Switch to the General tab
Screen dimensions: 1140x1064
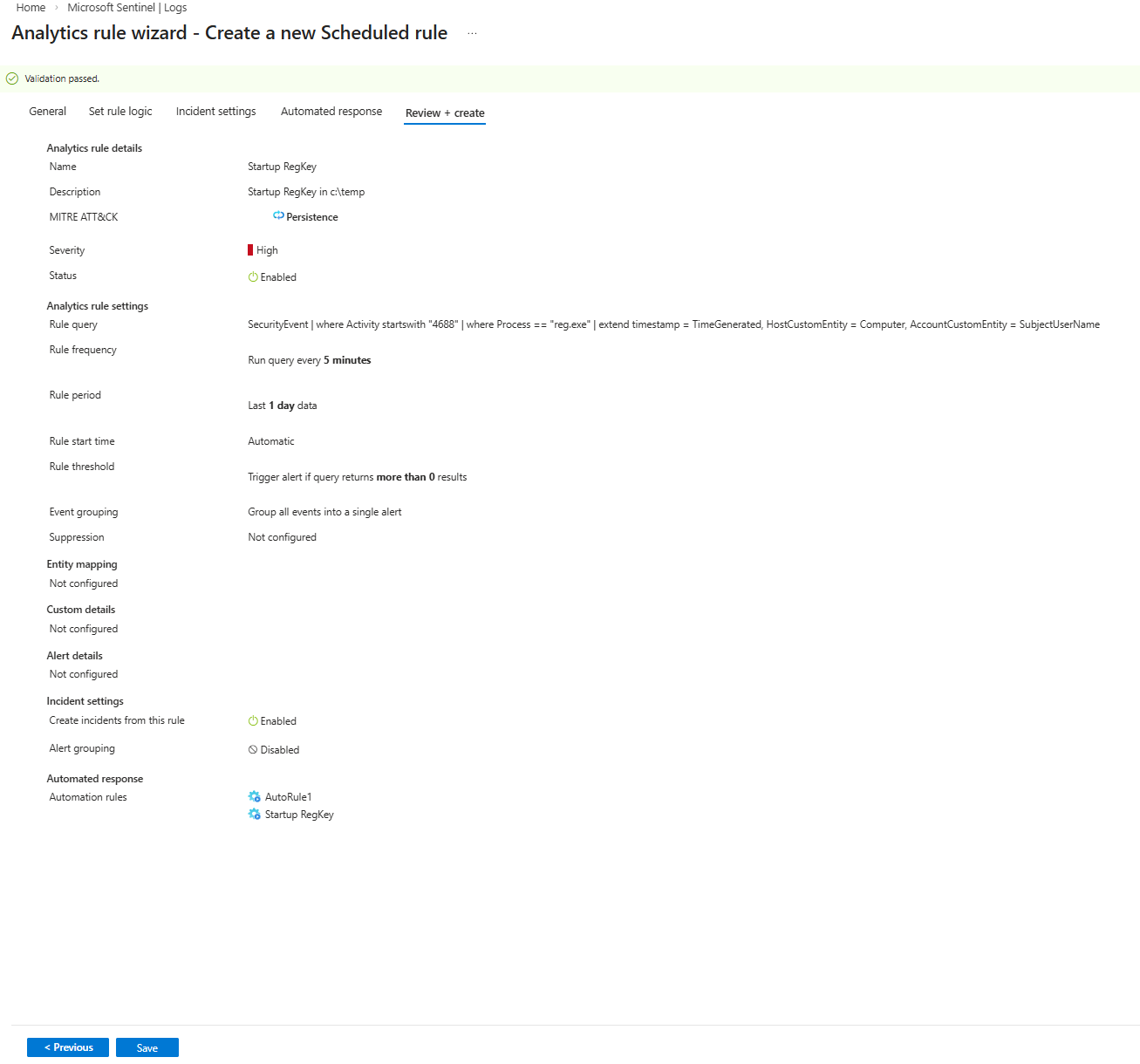click(x=47, y=112)
